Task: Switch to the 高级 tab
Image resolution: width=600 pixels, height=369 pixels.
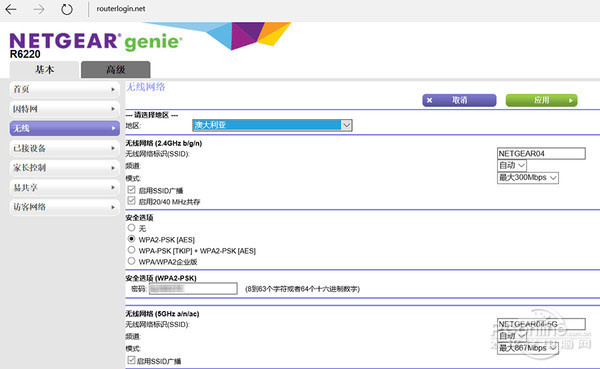Action: [116, 70]
